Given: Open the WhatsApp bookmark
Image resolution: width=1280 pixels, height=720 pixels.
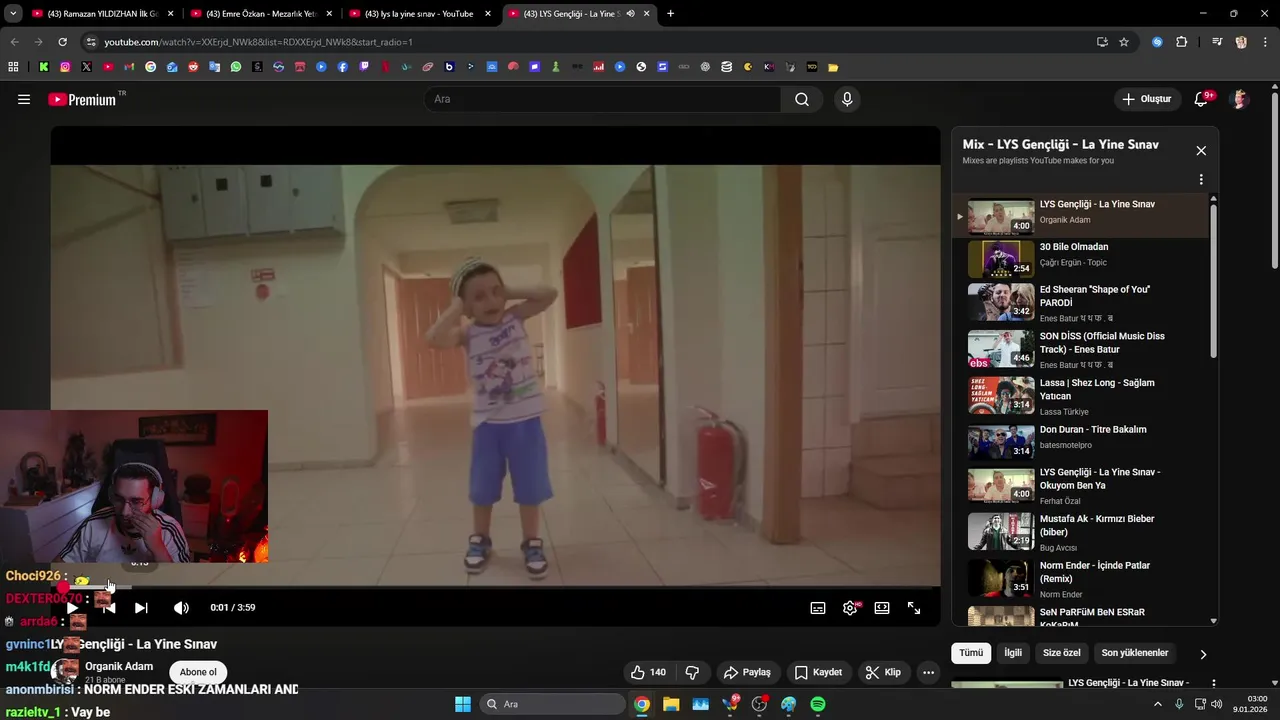Looking at the screenshot, I should click(x=236, y=67).
